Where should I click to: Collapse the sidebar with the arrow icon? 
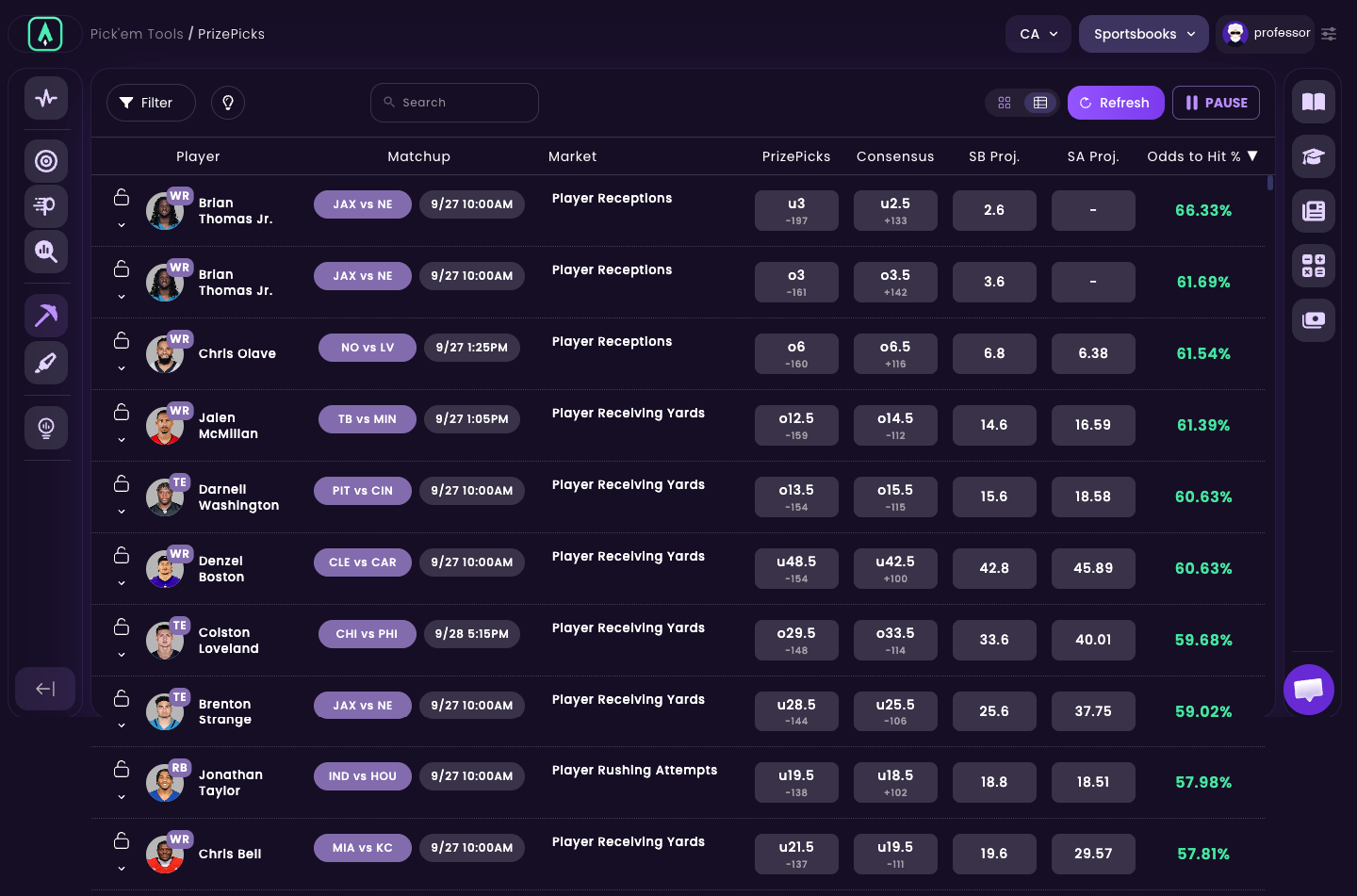[x=45, y=689]
